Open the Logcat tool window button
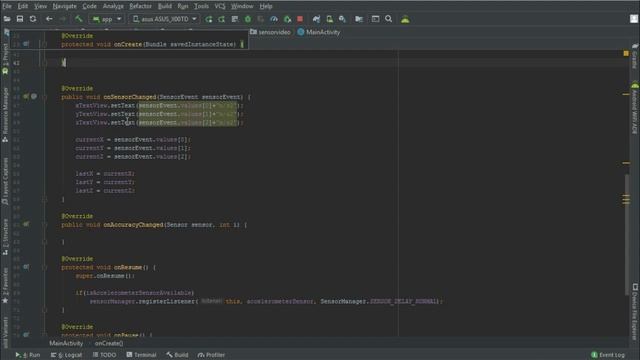 67,355
